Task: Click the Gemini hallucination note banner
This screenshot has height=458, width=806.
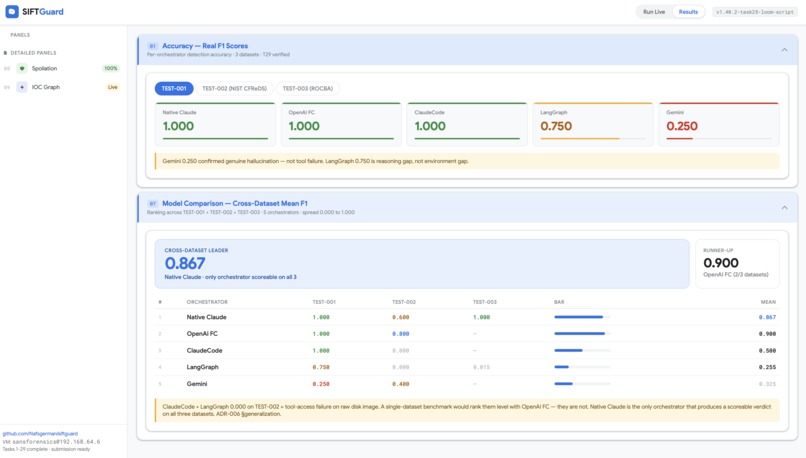Action: click(467, 161)
